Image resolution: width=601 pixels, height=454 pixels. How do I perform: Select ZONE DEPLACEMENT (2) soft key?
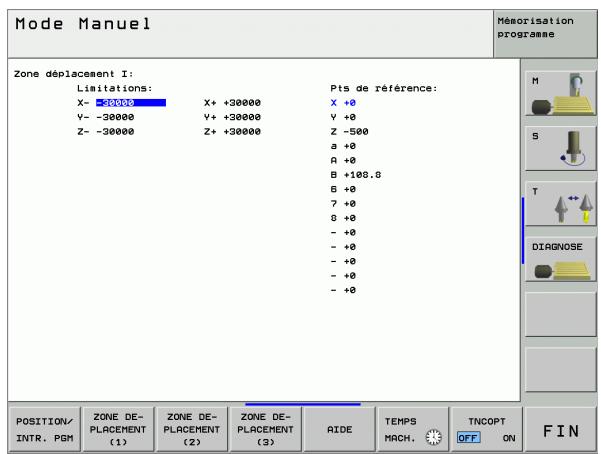point(192,429)
